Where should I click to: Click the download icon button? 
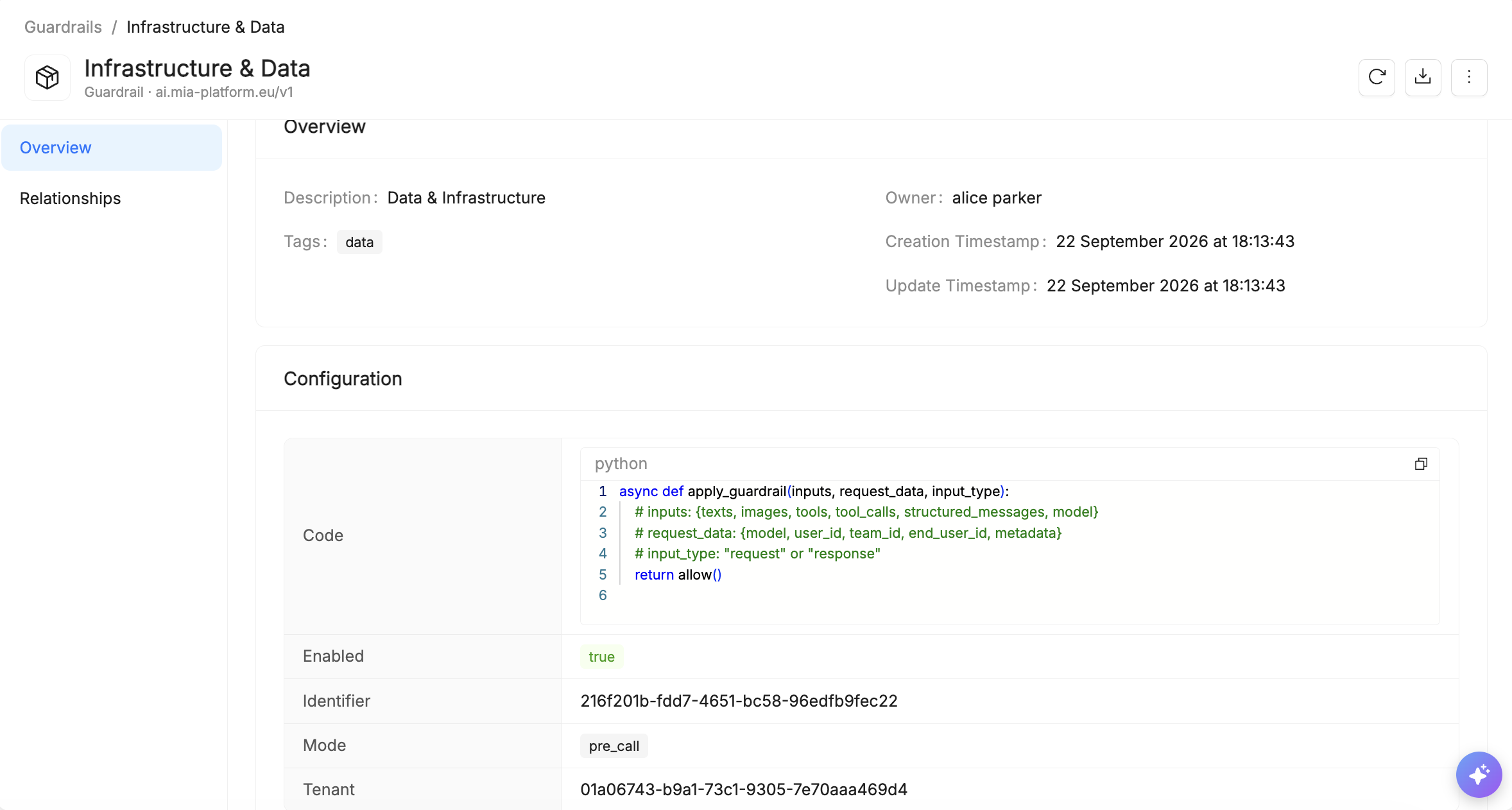pyautogui.click(x=1423, y=77)
